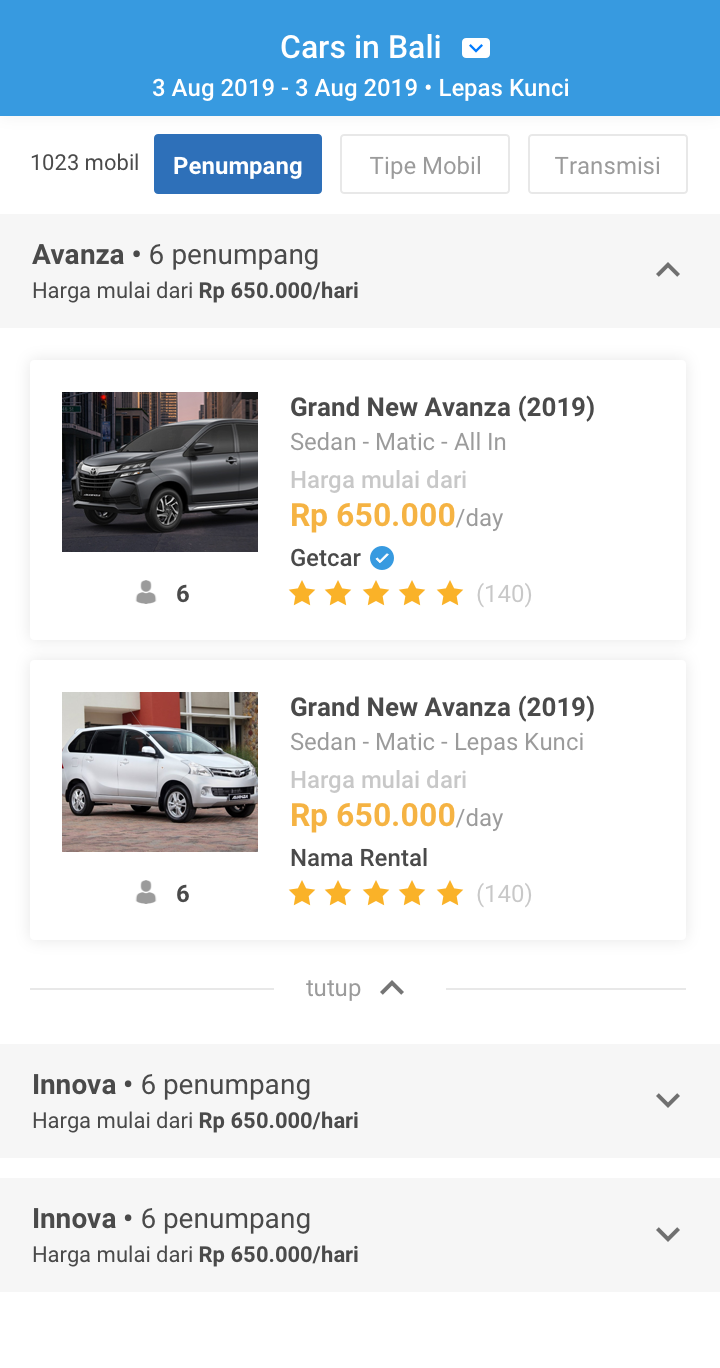Open the dark grey Avanza photo

point(160,472)
